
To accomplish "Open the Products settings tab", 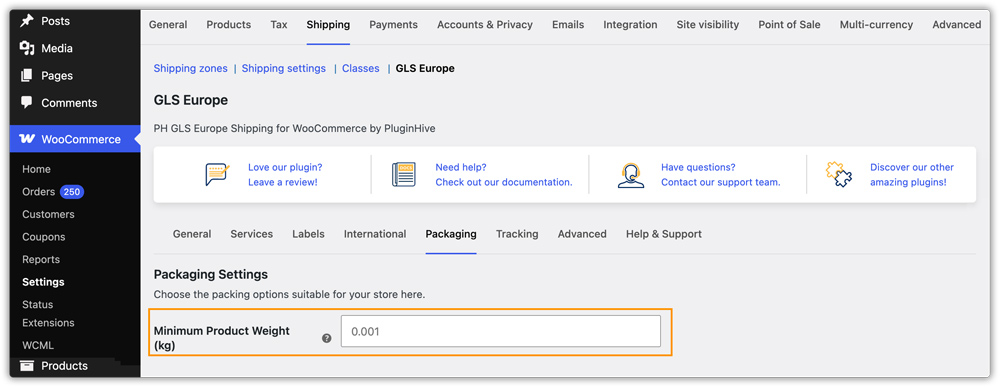I will tap(228, 25).
